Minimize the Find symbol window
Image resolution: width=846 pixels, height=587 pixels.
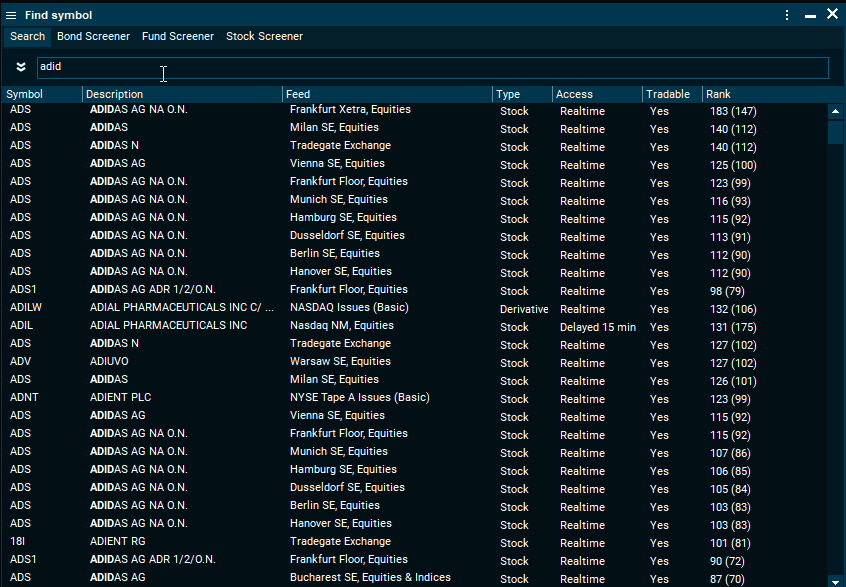pyautogui.click(x=809, y=15)
